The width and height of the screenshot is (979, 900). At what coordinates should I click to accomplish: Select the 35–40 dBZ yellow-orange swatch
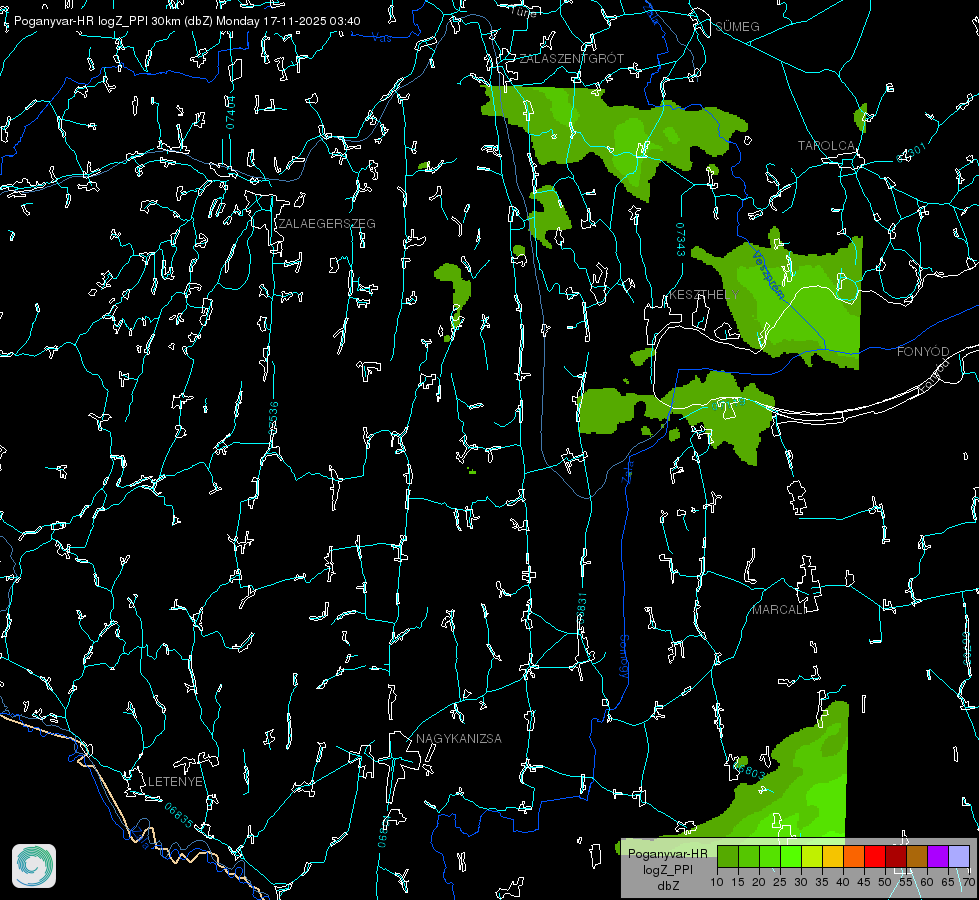coord(833,856)
